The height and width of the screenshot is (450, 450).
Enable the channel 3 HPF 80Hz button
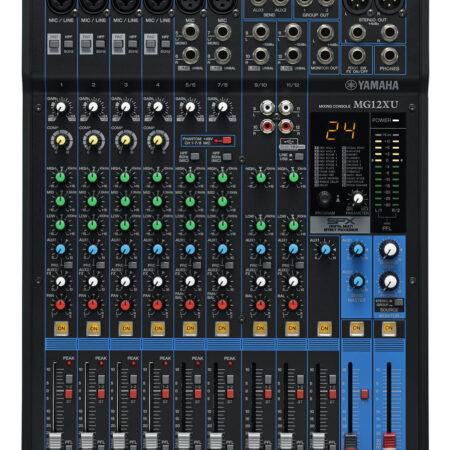tap(133, 44)
